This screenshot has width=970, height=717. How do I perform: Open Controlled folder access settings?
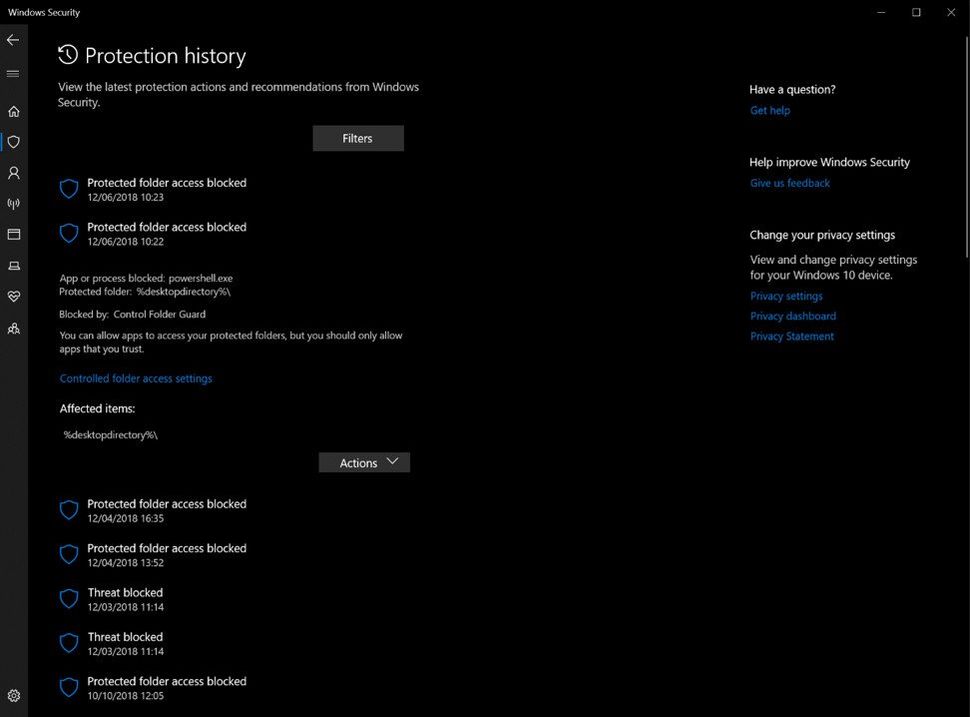coord(135,378)
